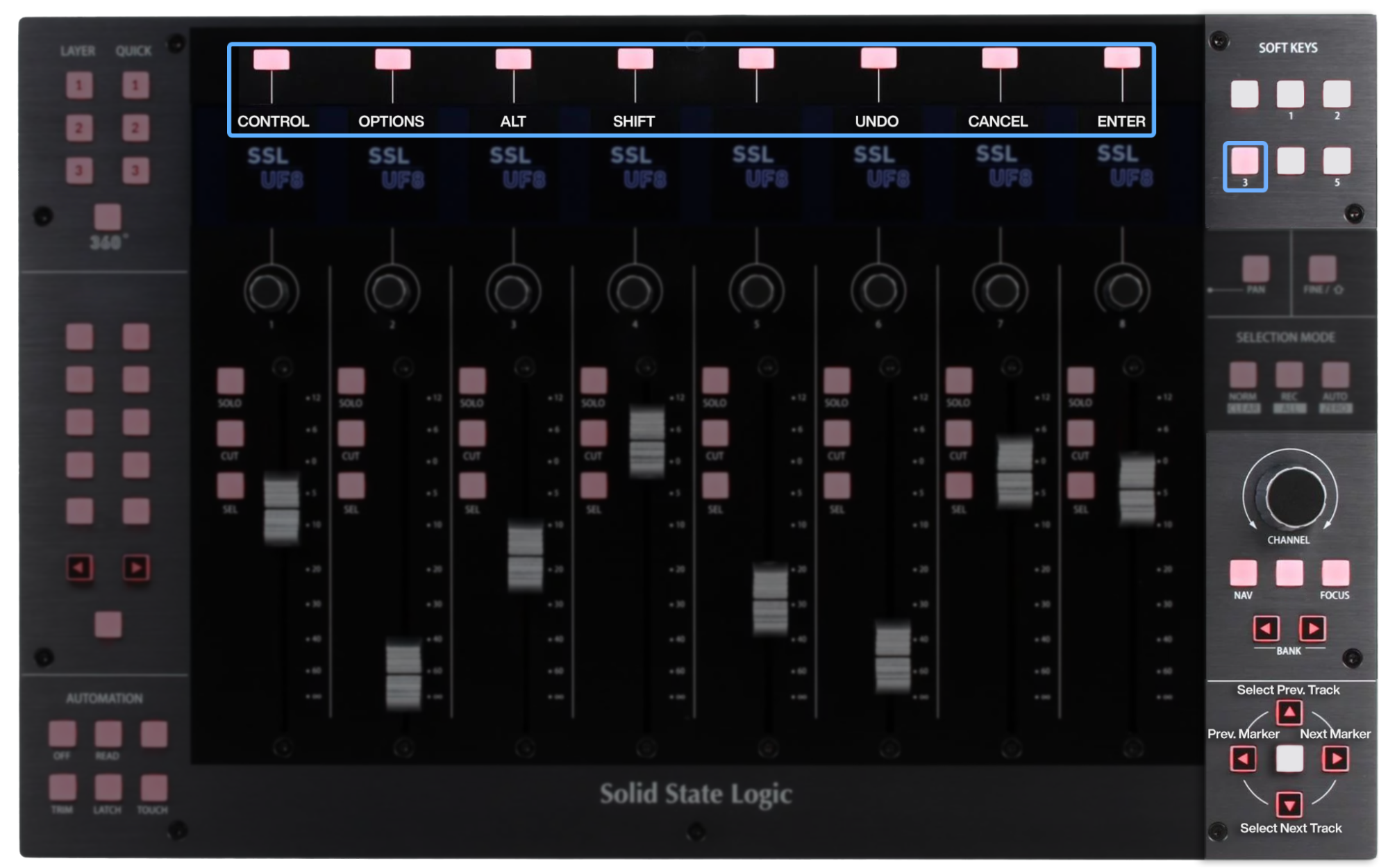Toggle the PAN button
This screenshot has width=1388, height=868.
[x=1255, y=269]
